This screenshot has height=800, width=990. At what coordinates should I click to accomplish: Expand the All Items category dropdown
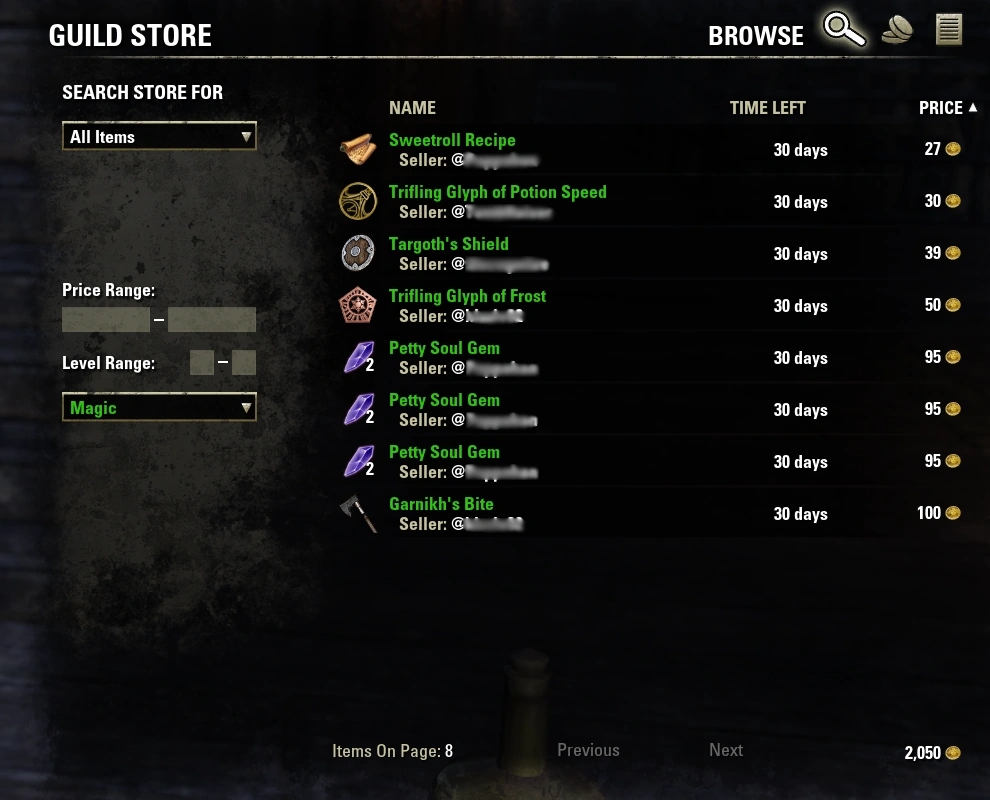tap(159, 136)
